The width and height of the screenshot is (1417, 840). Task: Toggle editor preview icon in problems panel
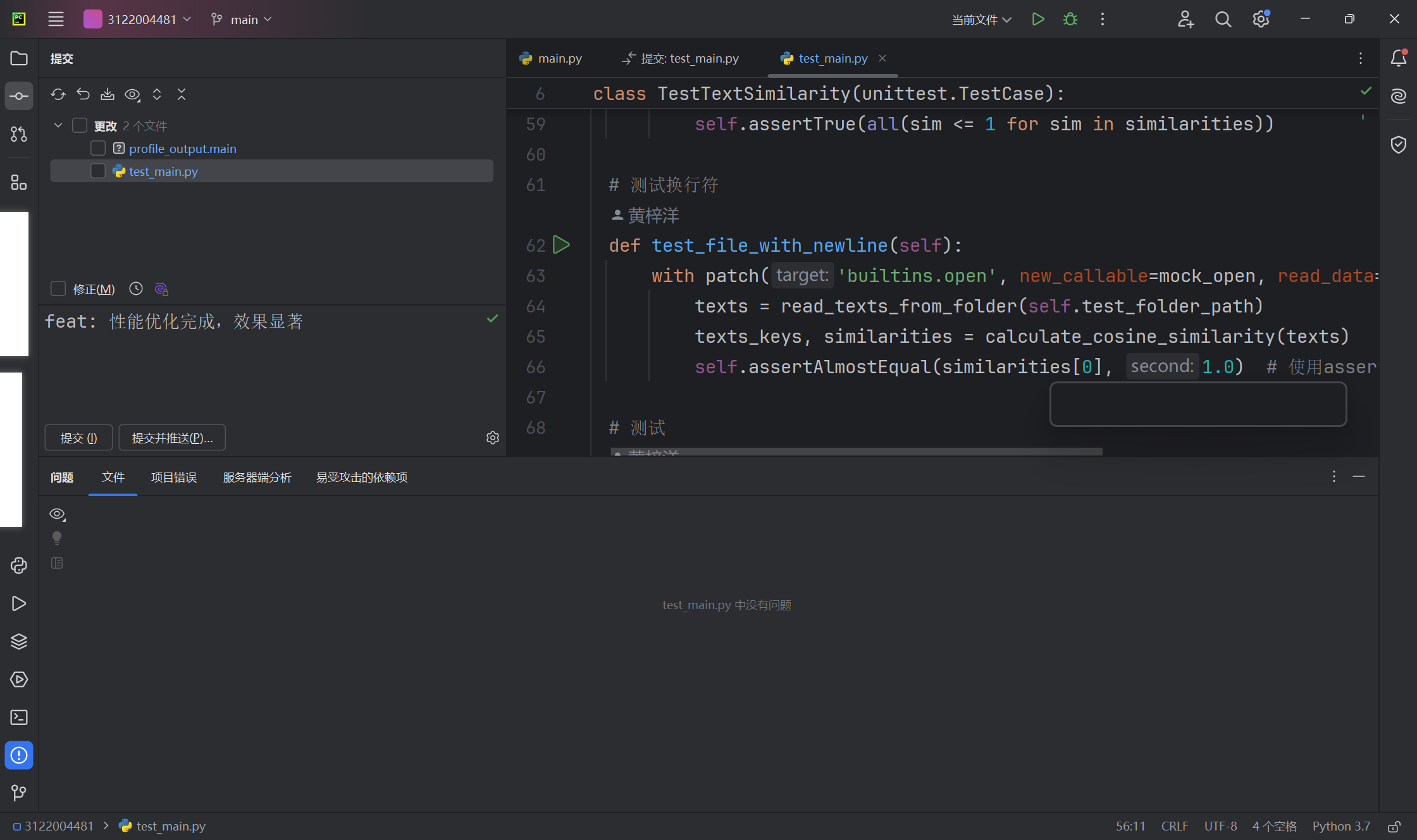click(x=57, y=563)
